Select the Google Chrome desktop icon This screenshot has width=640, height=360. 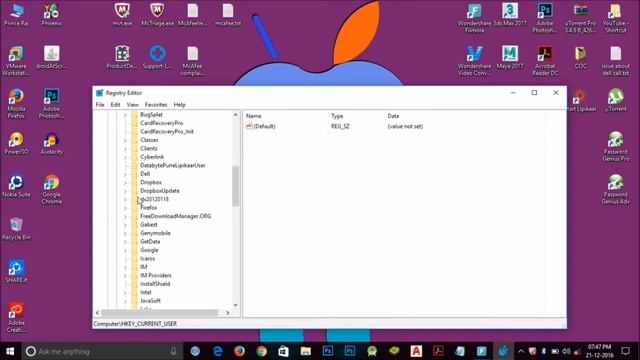51,189
